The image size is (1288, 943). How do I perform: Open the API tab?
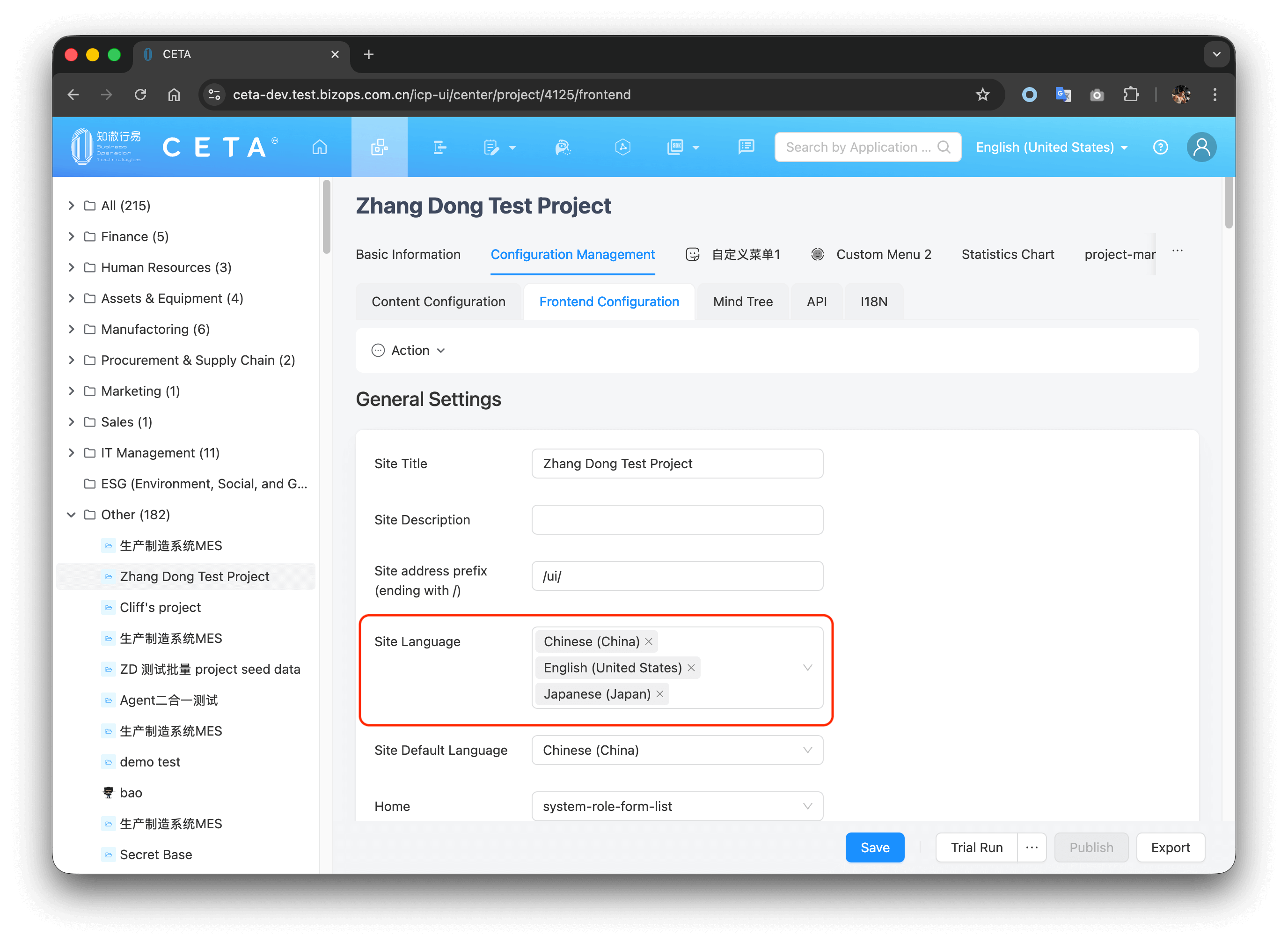click(816, 302)
